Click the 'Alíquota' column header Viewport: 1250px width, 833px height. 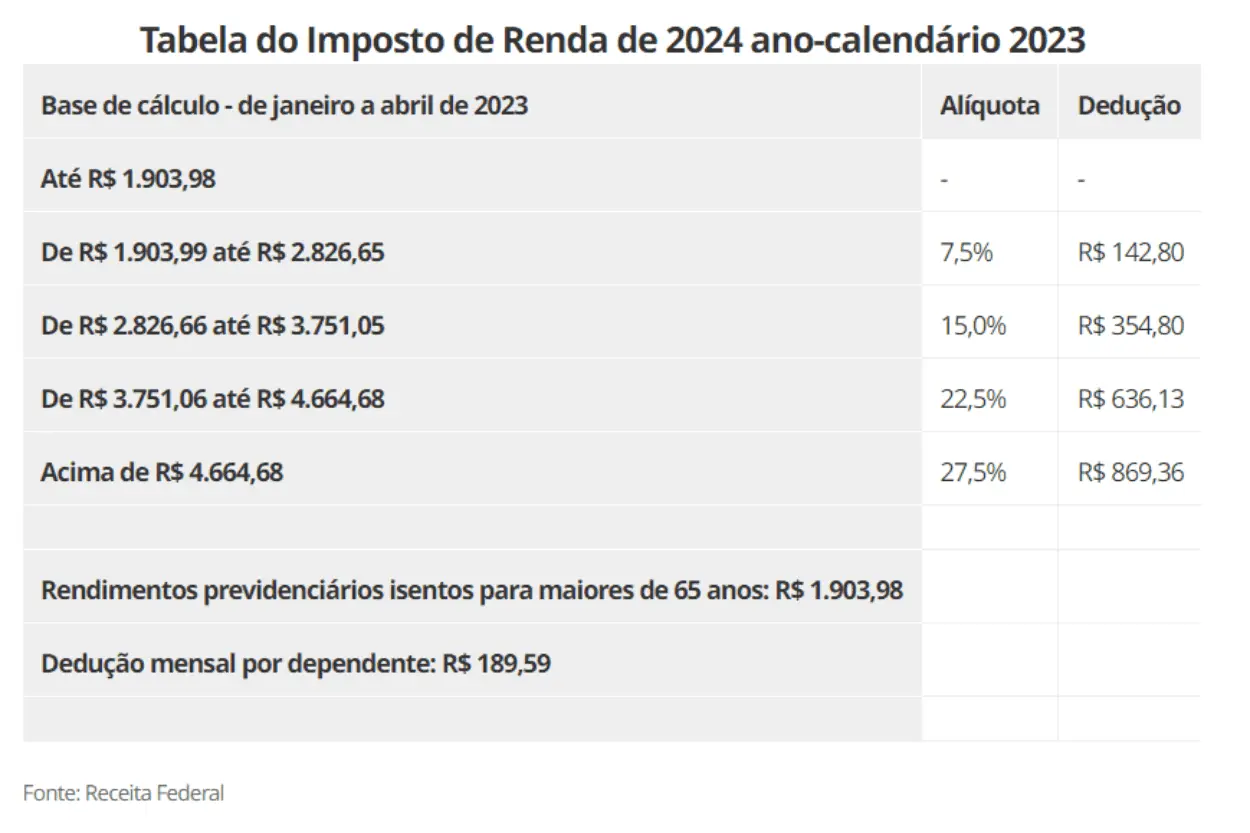click(989, 105)
